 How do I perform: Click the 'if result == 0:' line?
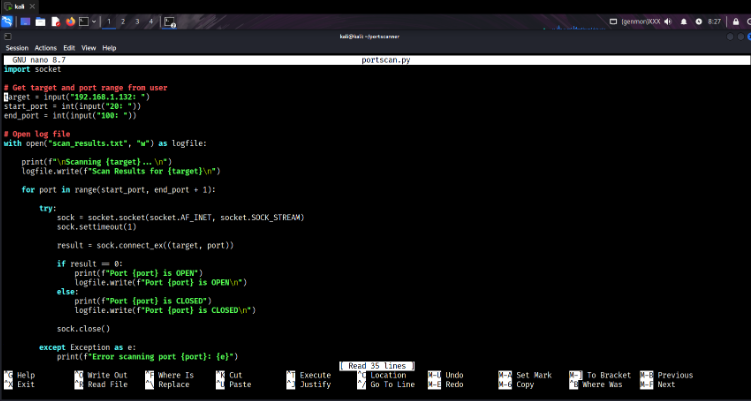pyautogui.click(x=90, y=264)
